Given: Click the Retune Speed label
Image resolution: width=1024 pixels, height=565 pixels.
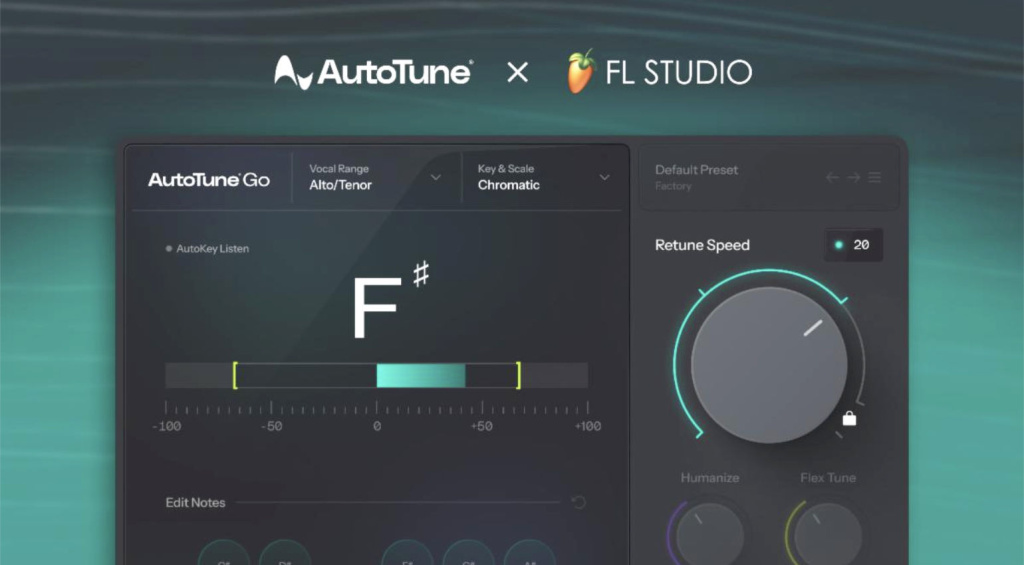Looking at the screenshot, I should tap(702, 245).
